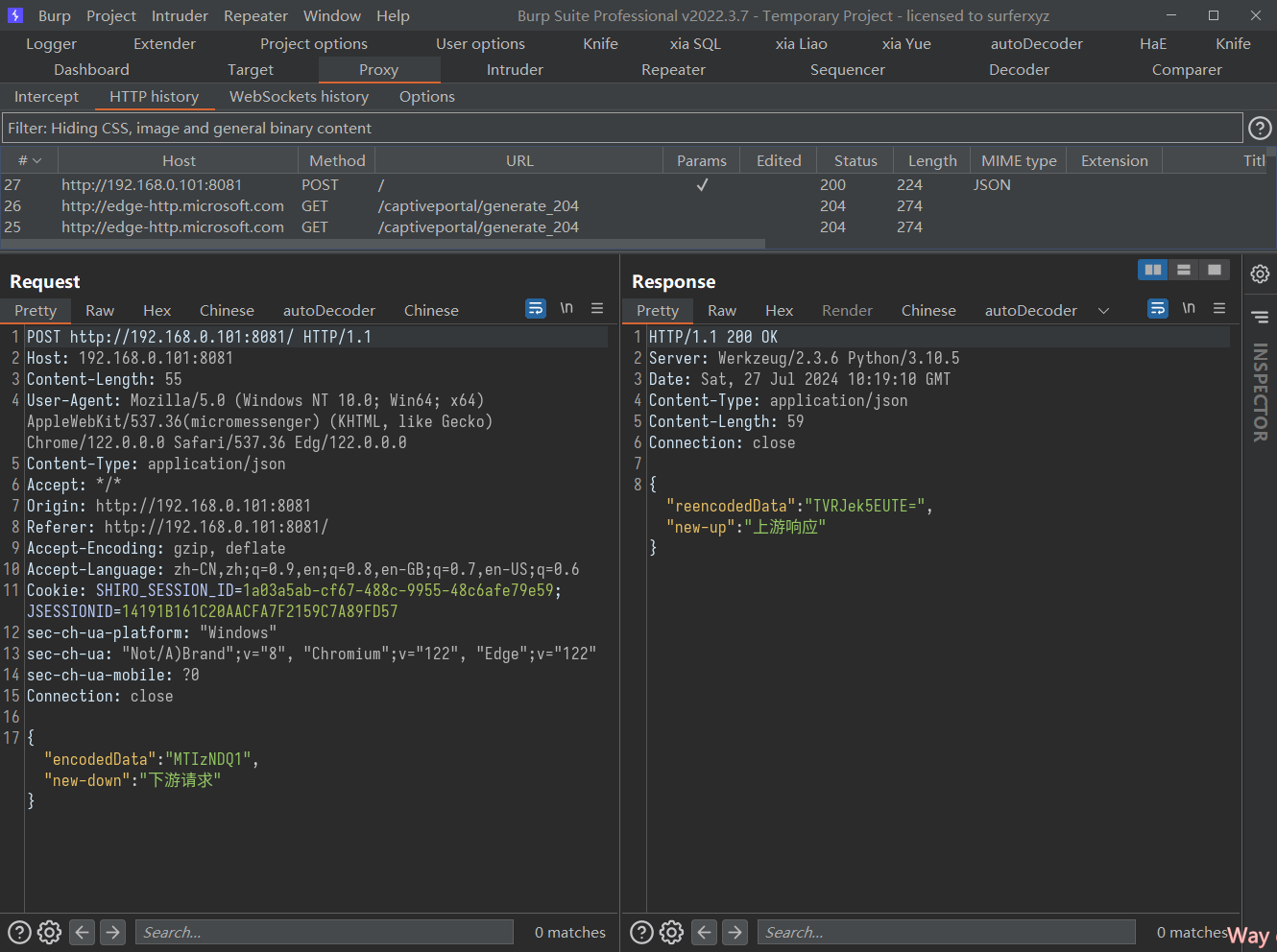Open the Burp menu

(55, 15)
